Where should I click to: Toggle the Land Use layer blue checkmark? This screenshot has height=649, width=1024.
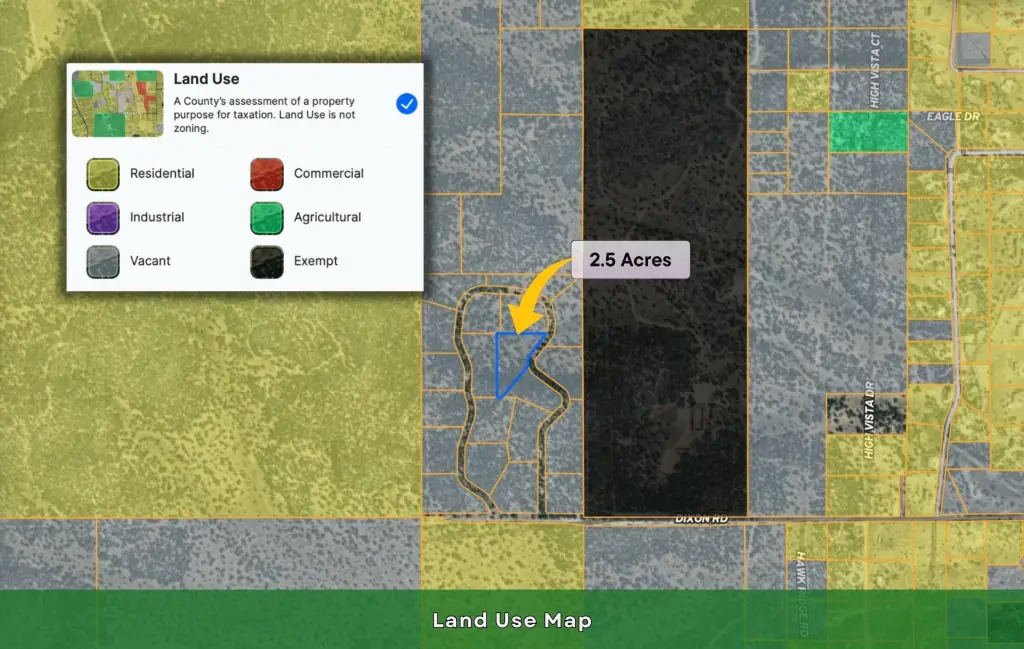[406, 104]
